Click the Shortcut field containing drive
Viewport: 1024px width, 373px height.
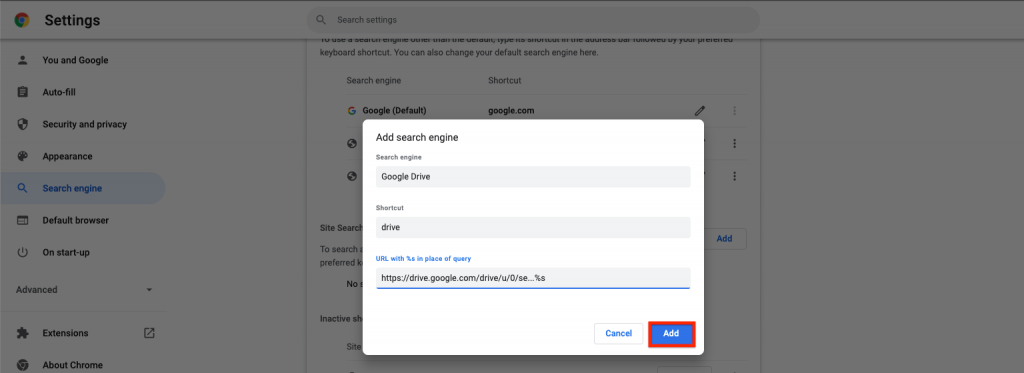[x=533, y=227]
